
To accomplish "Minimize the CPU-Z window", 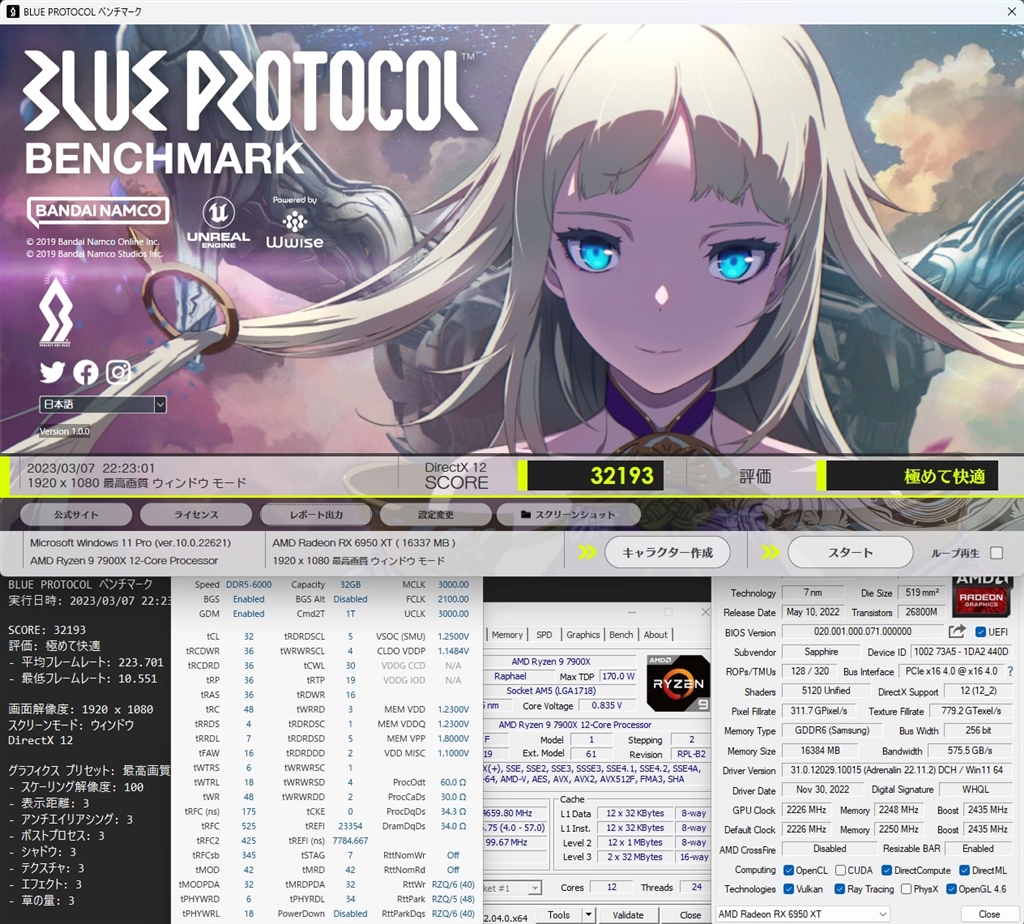I will point(632,612).
